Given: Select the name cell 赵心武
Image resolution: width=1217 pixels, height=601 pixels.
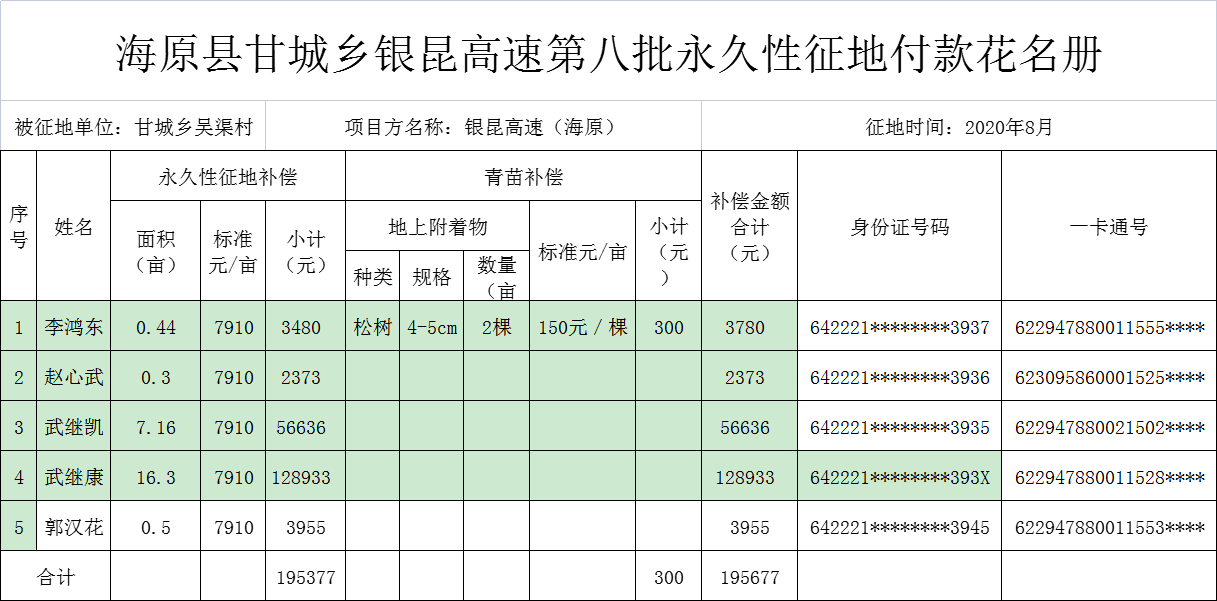Looking at the screenshot, I should point(74,377).
